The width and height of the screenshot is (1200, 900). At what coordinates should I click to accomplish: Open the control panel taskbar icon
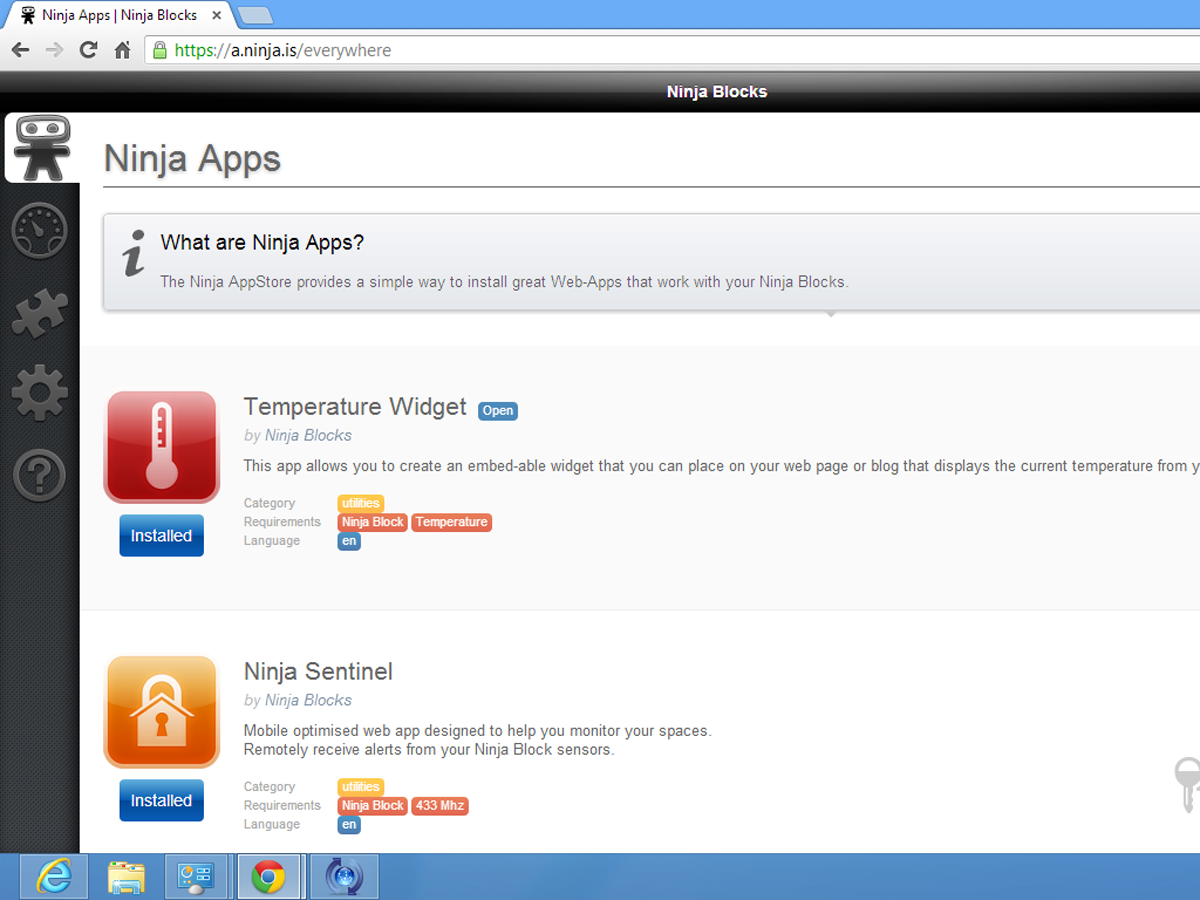pyautogui.click(x=198, y=877)
